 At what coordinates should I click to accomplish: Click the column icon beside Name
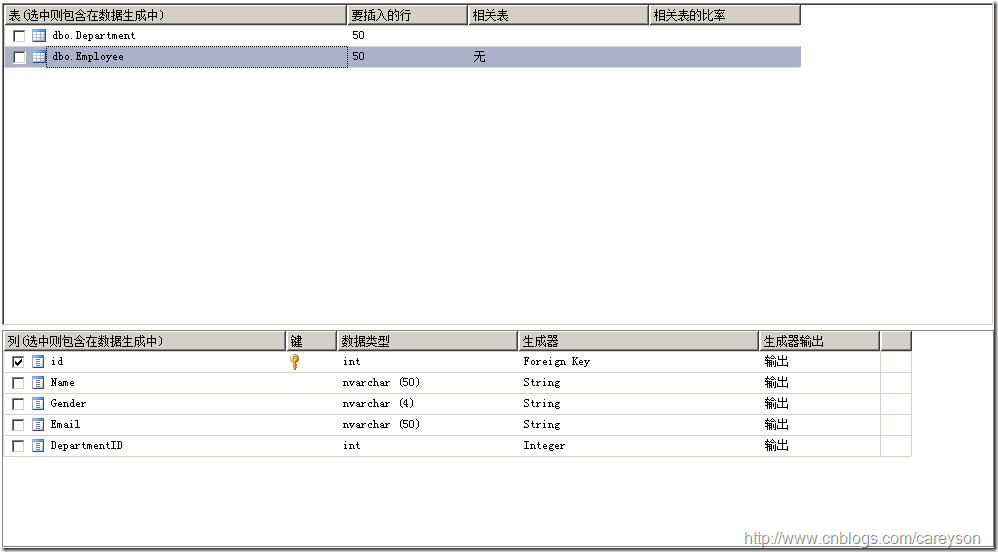(x=38, y=383)
